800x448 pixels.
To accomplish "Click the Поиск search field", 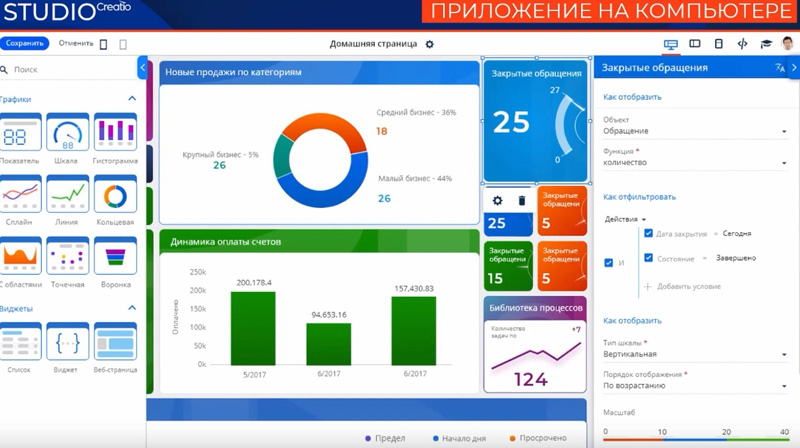I will [70, 70].
